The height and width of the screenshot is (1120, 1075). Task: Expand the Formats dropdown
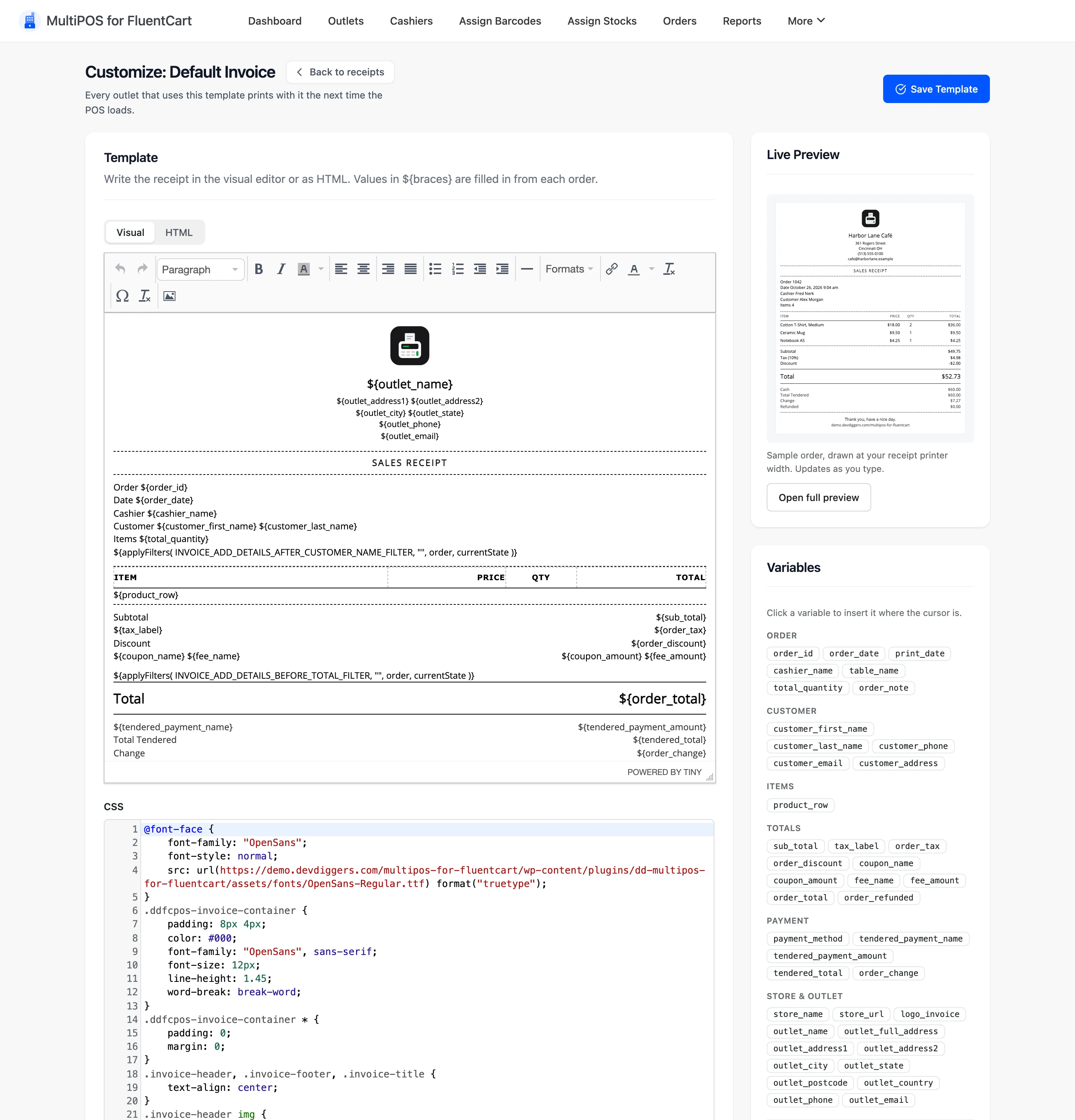[x=570, y=269]
